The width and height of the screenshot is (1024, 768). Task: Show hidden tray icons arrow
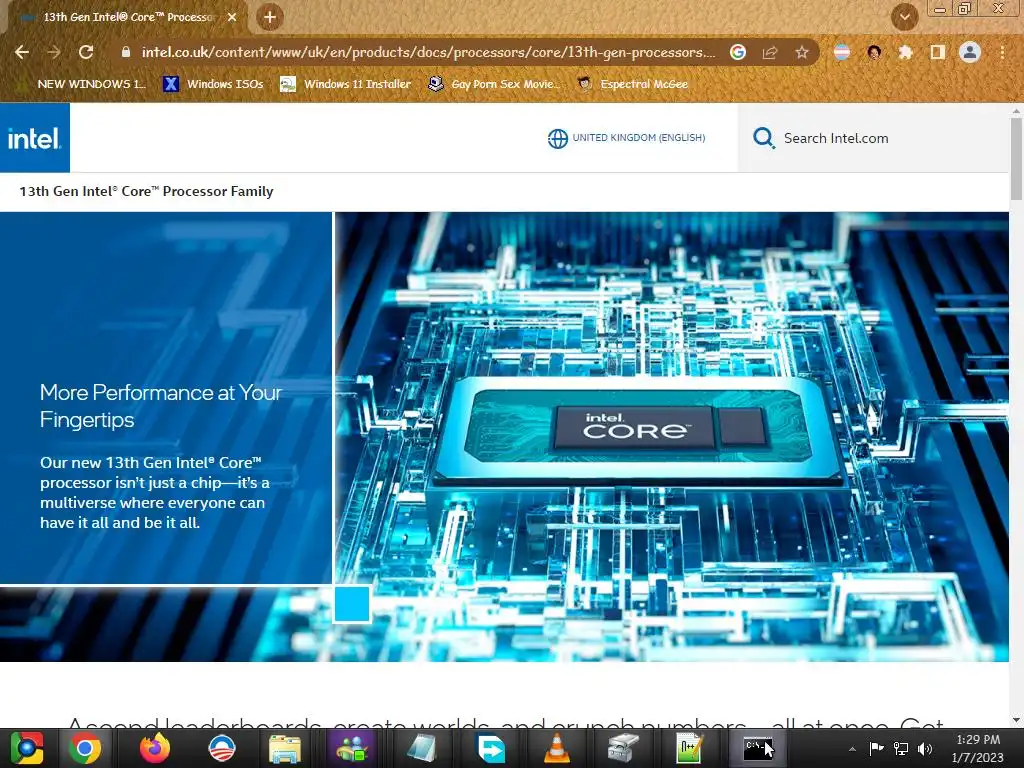pos(852,749)
